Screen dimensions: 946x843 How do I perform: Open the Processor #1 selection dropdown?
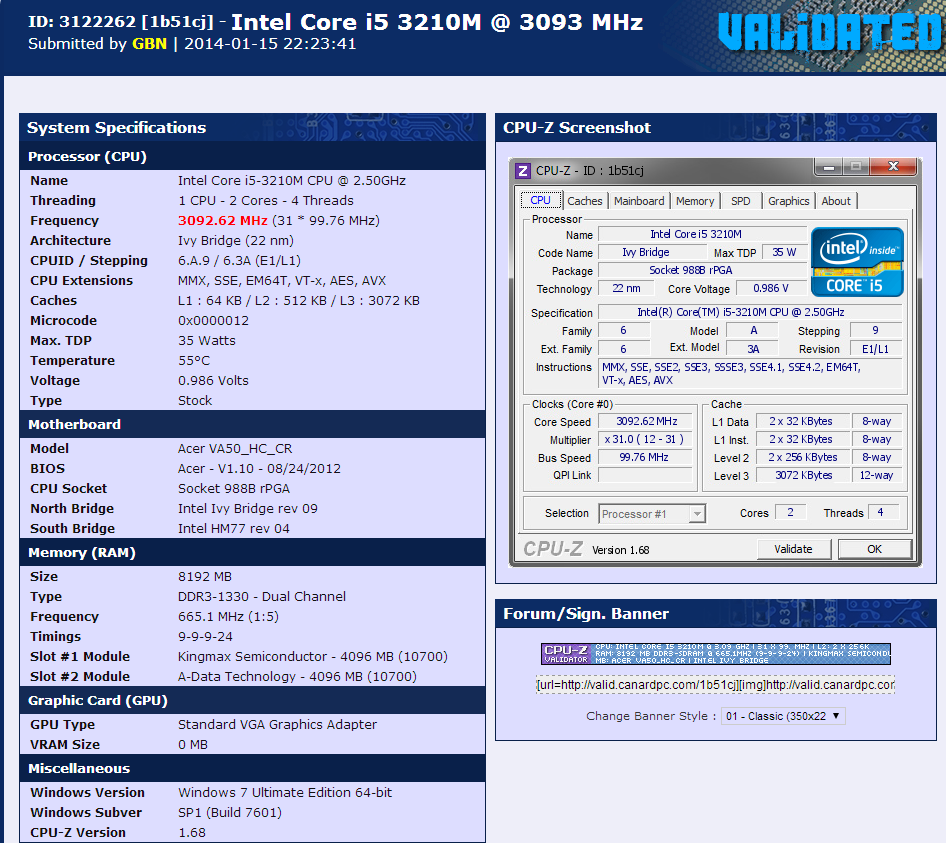pos(652,514)
